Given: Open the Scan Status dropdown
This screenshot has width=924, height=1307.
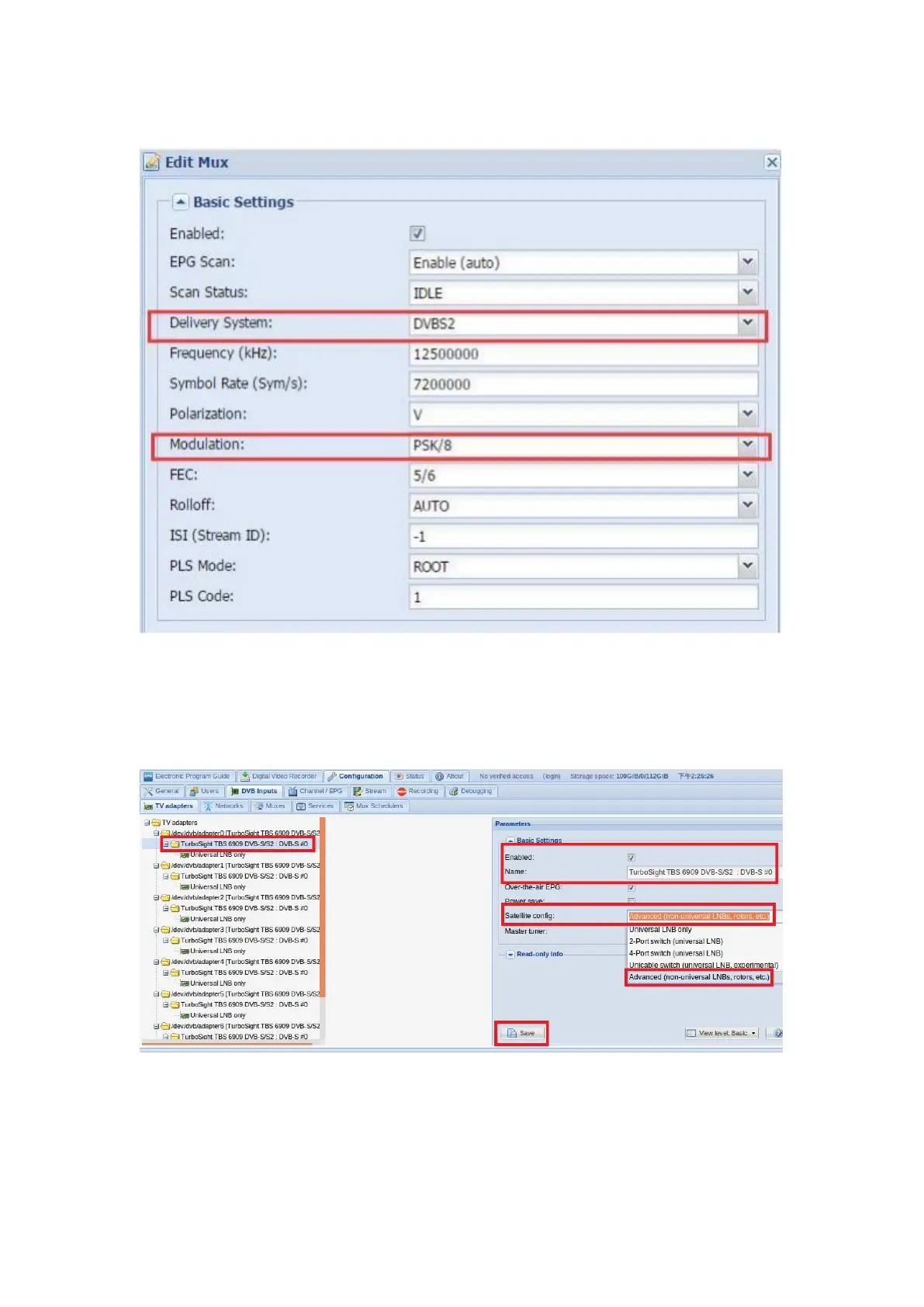Looking at the screenshot, I should [x=747, y=293].
